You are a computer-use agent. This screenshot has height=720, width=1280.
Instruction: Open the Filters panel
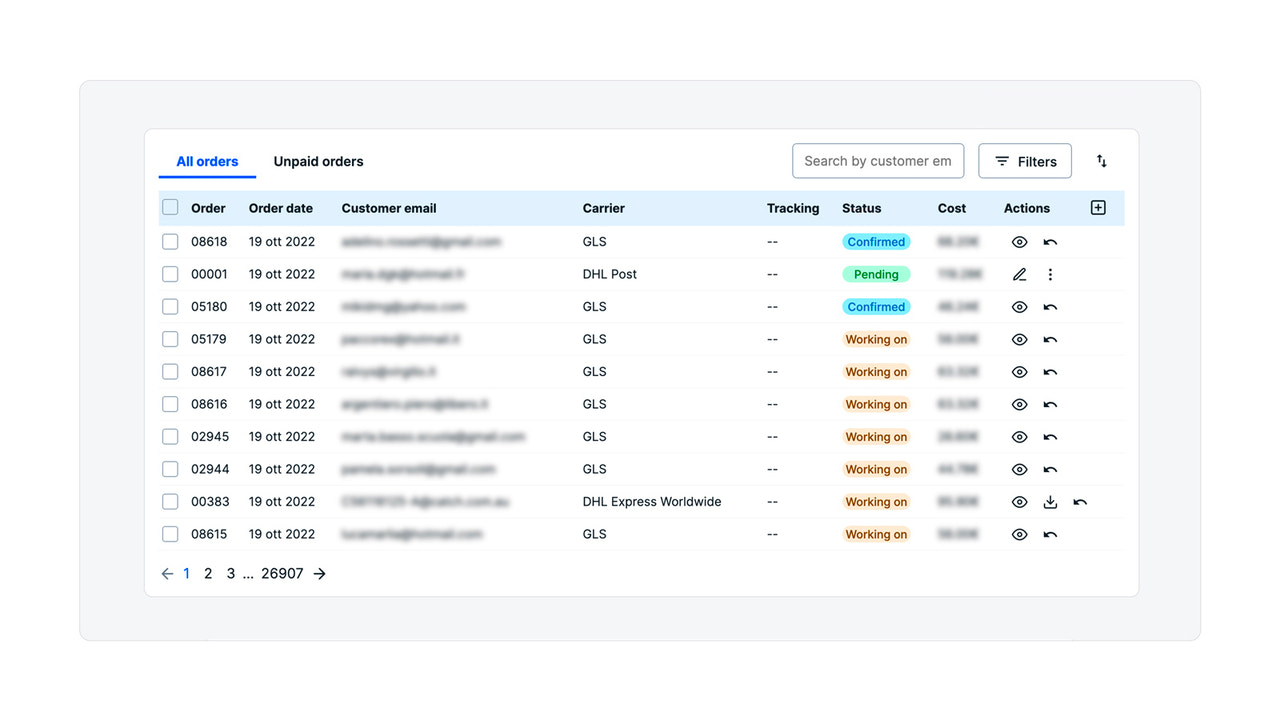1024,161
